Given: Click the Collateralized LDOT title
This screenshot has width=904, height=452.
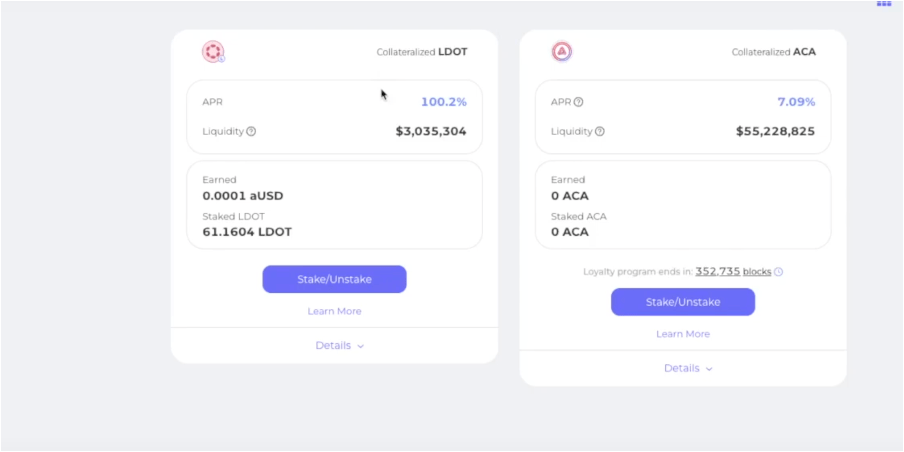Looking at the screenshot, I should tap(421, 52).
